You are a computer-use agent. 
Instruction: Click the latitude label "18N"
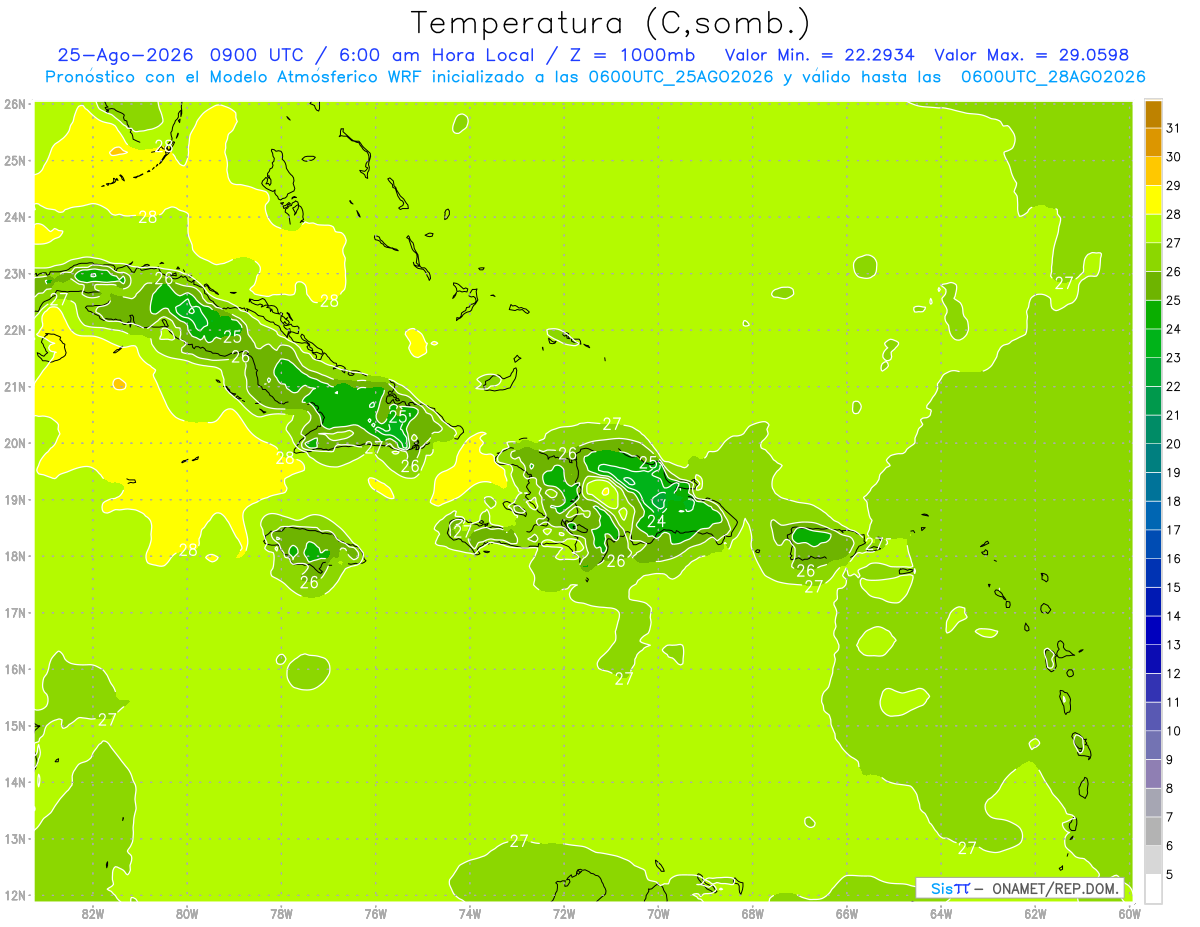pos(15,556)
